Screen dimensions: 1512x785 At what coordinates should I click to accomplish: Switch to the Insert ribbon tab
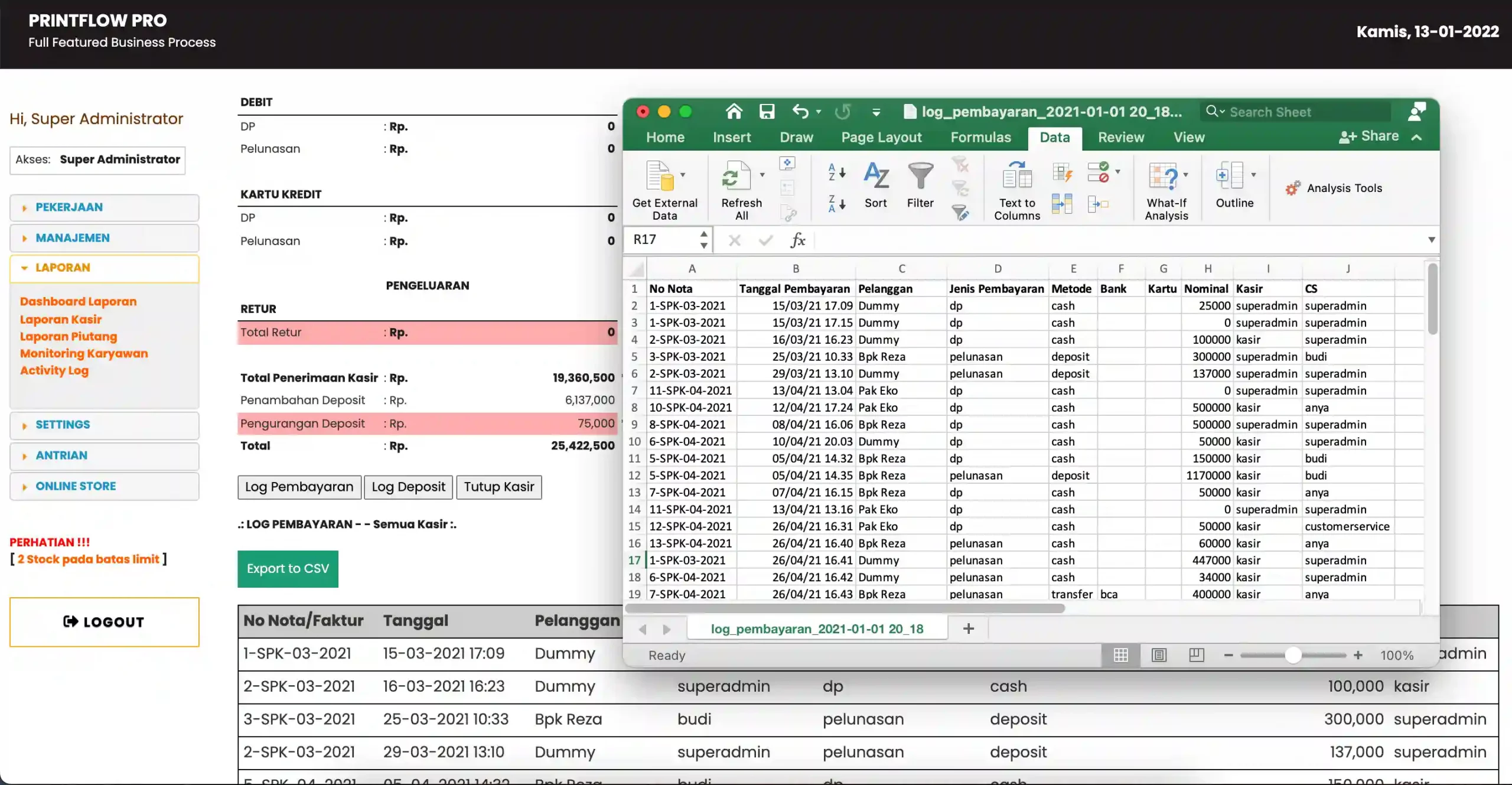tap(732, 137)
